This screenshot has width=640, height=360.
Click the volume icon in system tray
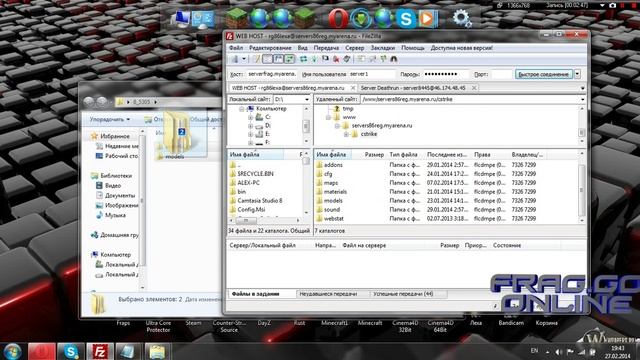[559, 351]
